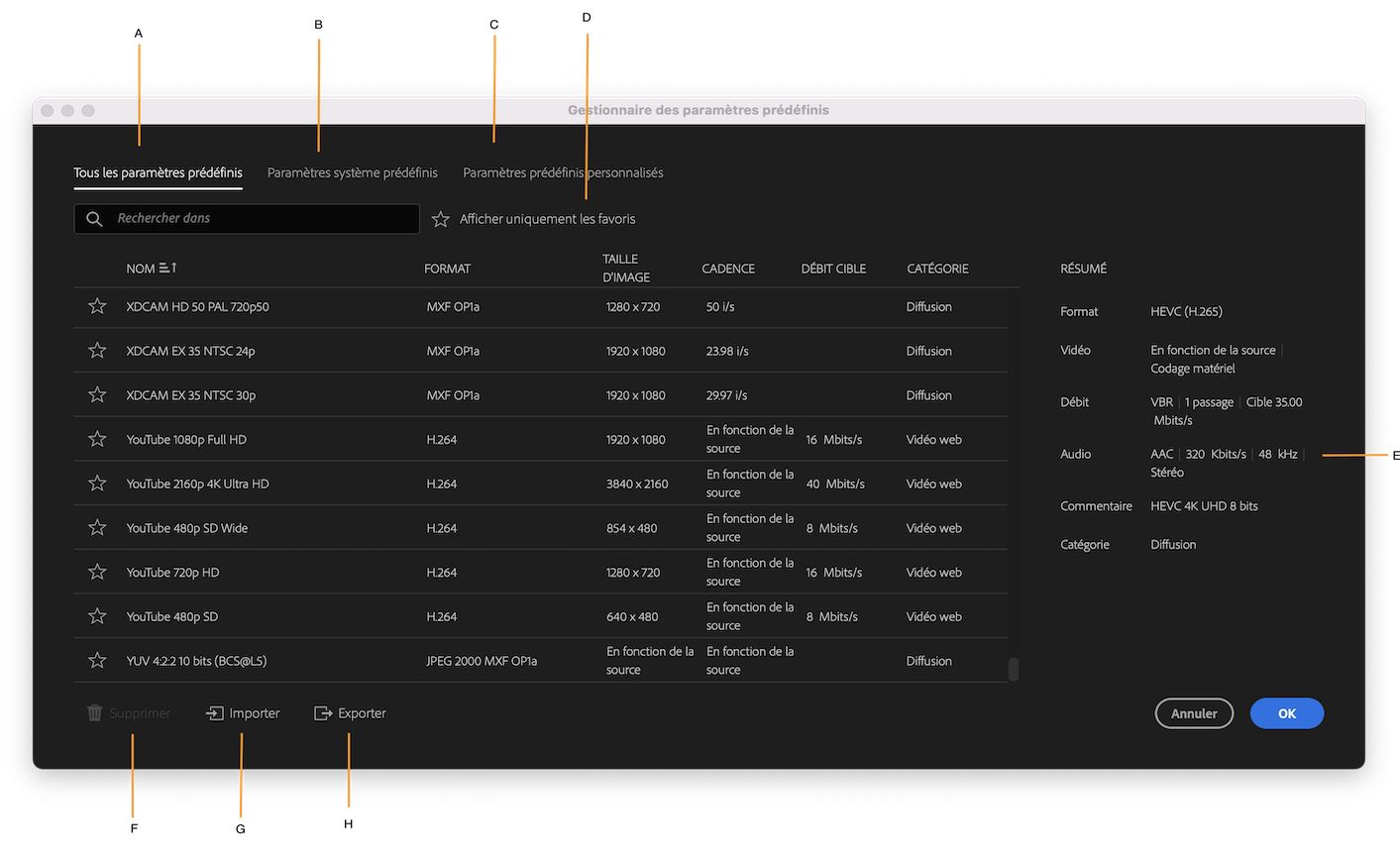Select YouTube 2160p 4K Ultra HD preset name
Screen dimensions: 1400x863
pos(198,484)
